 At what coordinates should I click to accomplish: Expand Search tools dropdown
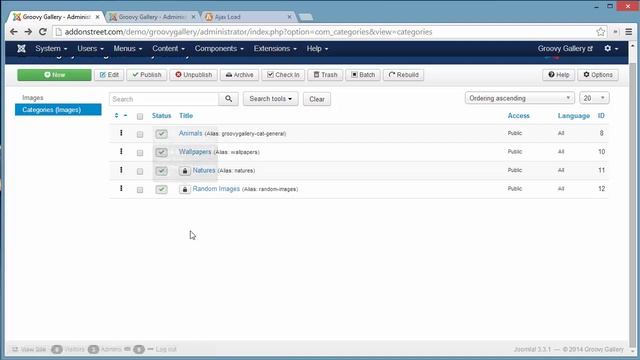[271, 99]
